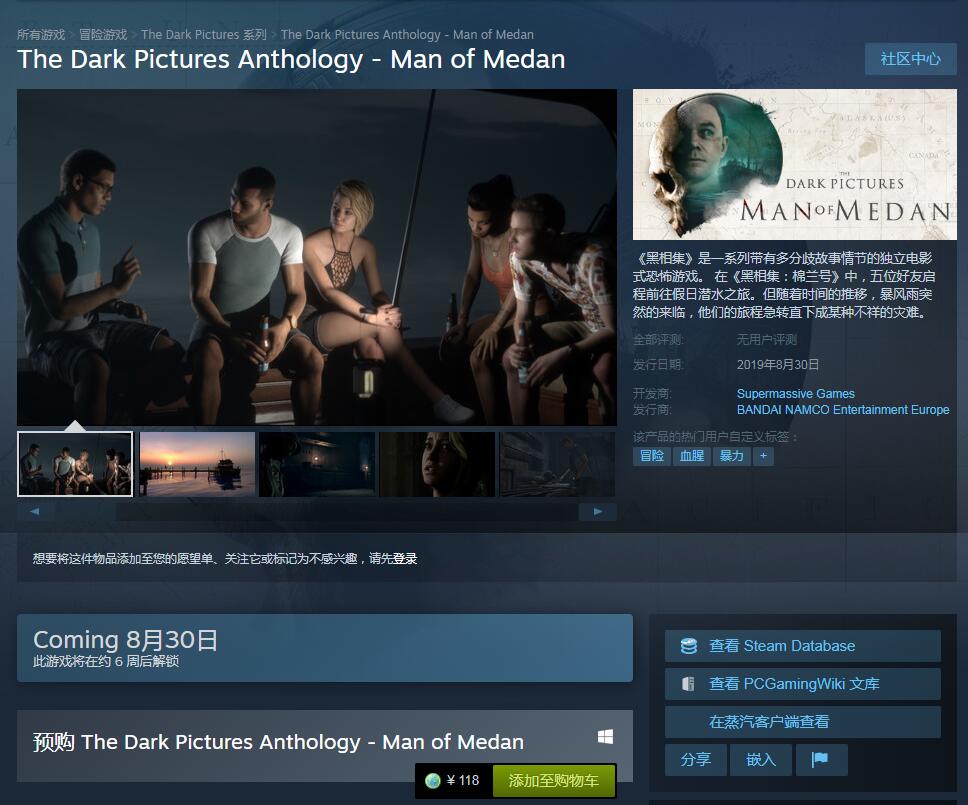Click the Steam Database stack icon

tap(688, 646)
